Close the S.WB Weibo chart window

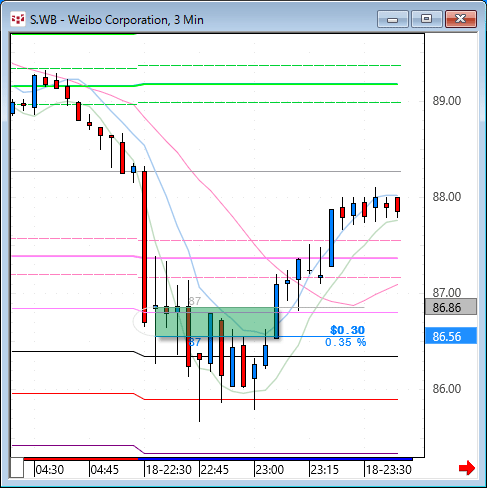tap(461, 19)
